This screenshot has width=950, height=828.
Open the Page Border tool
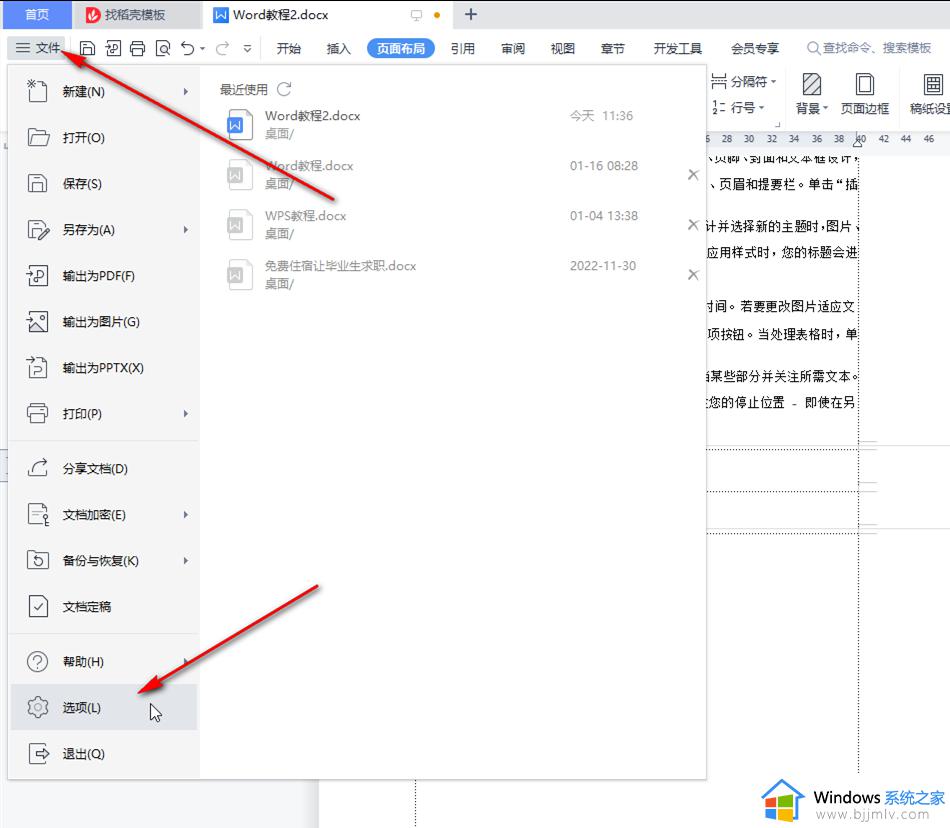[864, 95]
